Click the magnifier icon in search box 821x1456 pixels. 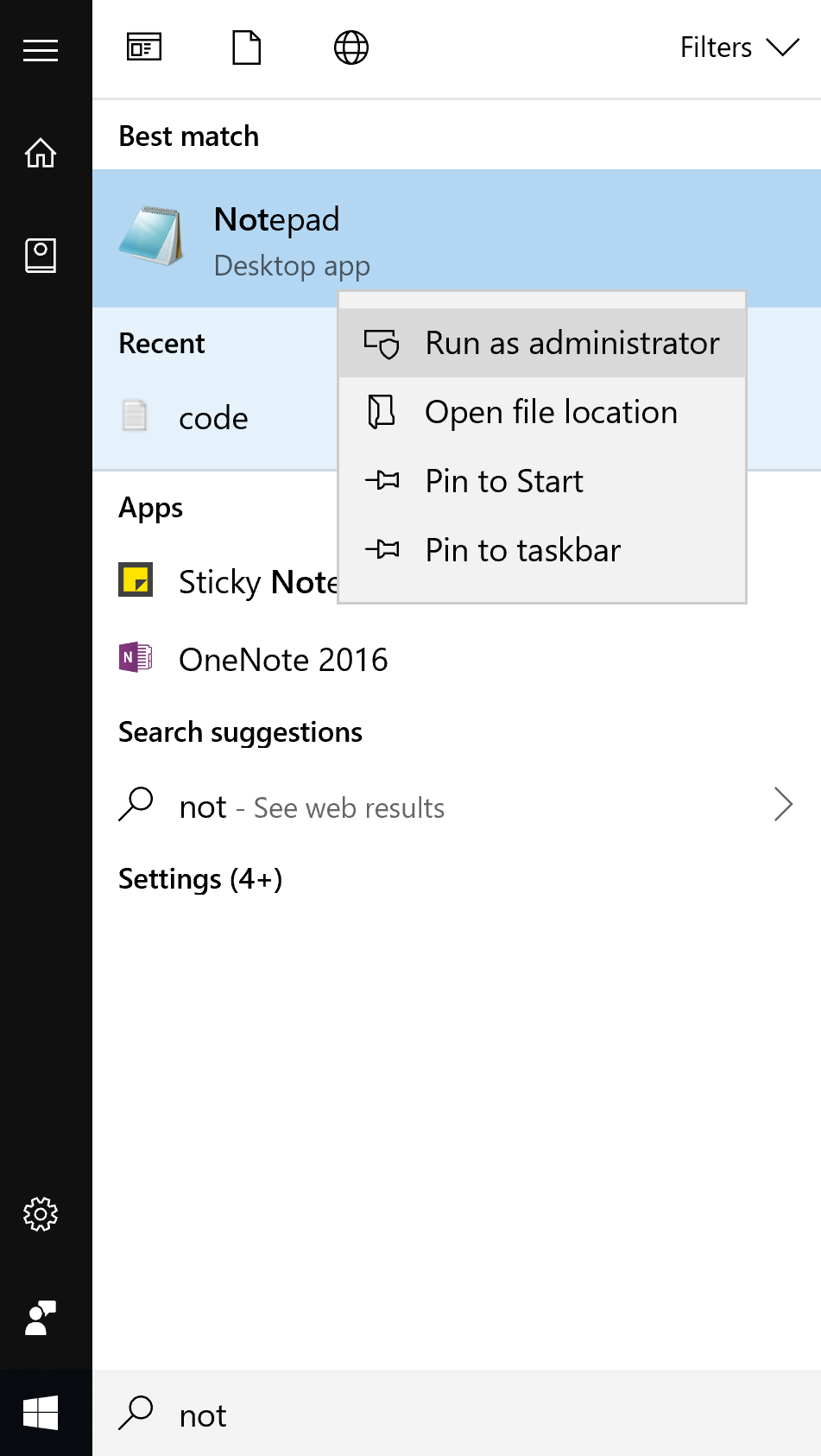coord(136,1413)
